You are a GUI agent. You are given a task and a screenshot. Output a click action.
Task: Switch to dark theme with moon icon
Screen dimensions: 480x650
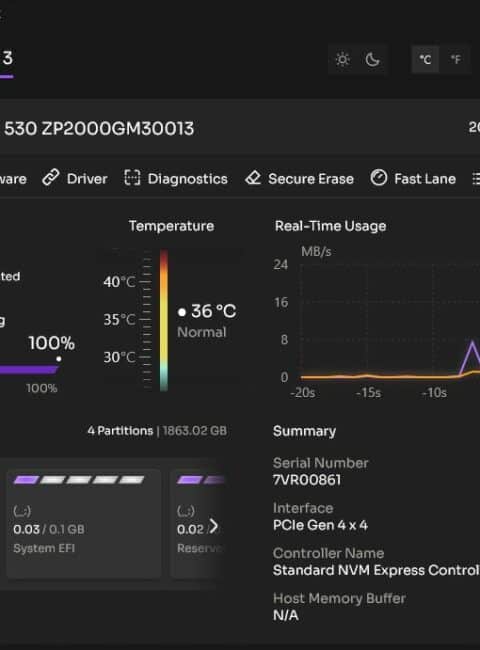(x=372, y=60)
